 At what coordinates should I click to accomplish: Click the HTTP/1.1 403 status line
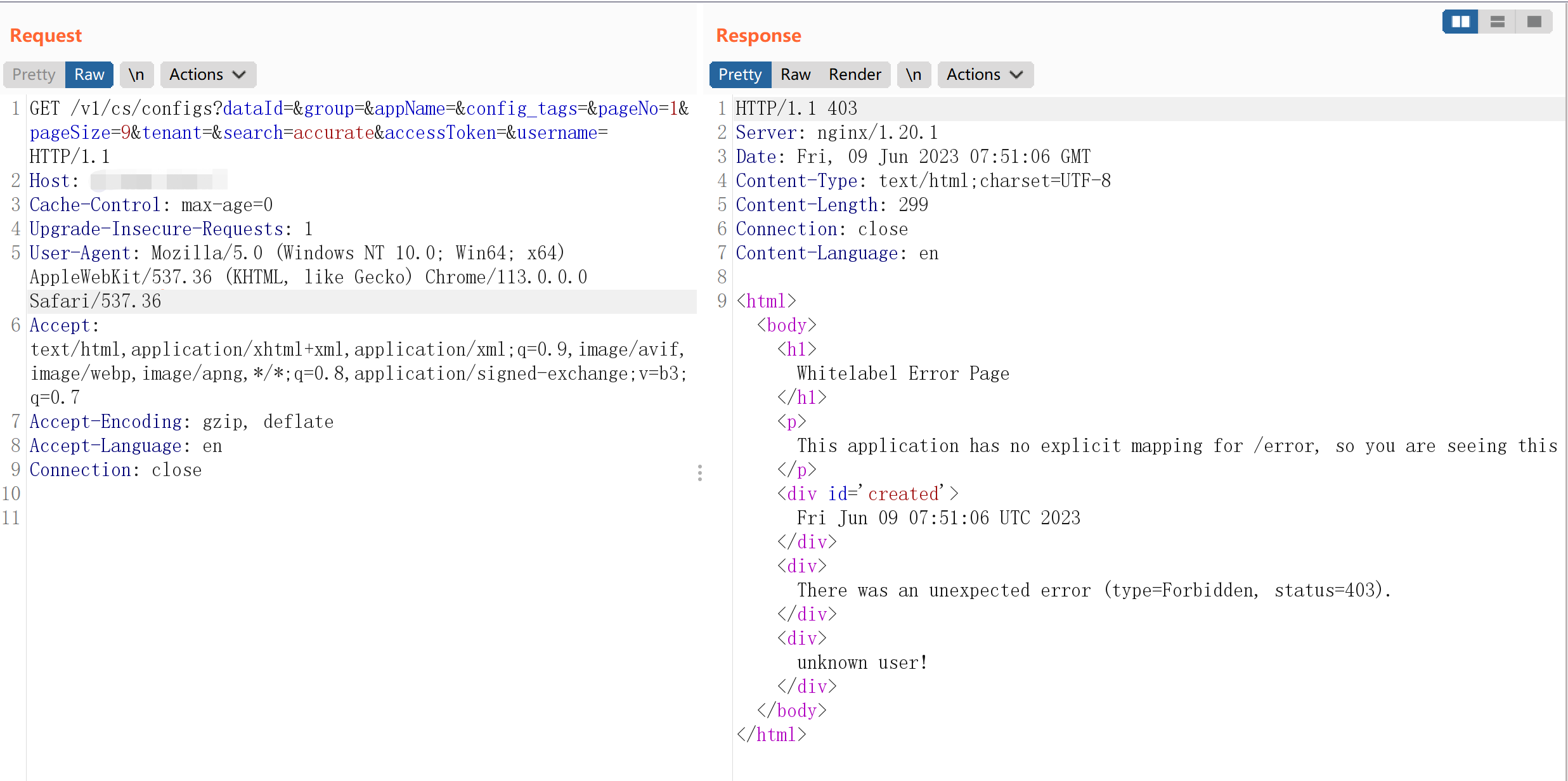coord(796,108)
